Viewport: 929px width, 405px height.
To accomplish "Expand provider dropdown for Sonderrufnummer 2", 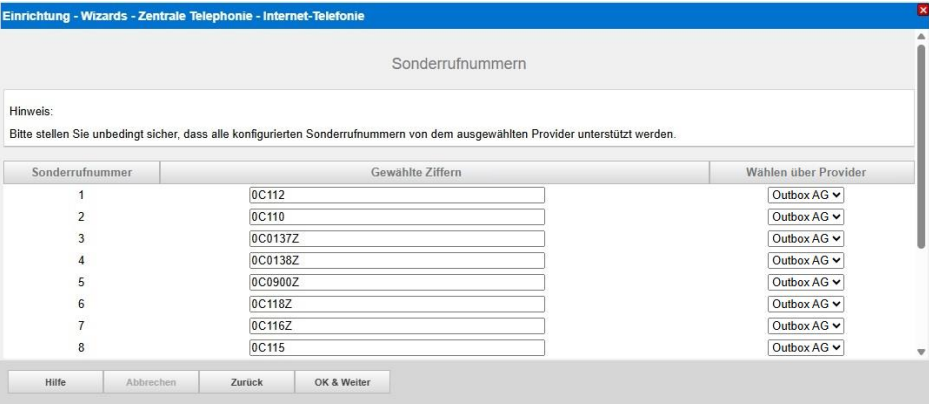I will pos(806,217).
